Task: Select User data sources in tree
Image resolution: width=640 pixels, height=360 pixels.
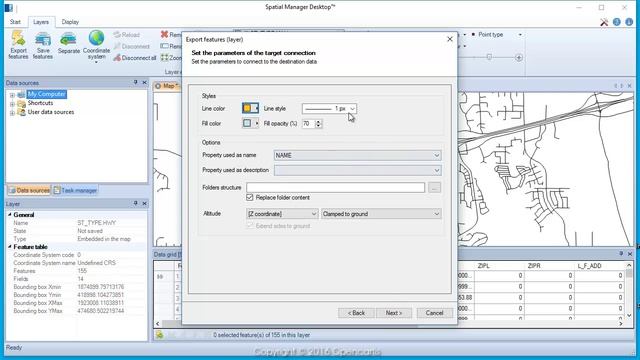Action: (51, 112)
